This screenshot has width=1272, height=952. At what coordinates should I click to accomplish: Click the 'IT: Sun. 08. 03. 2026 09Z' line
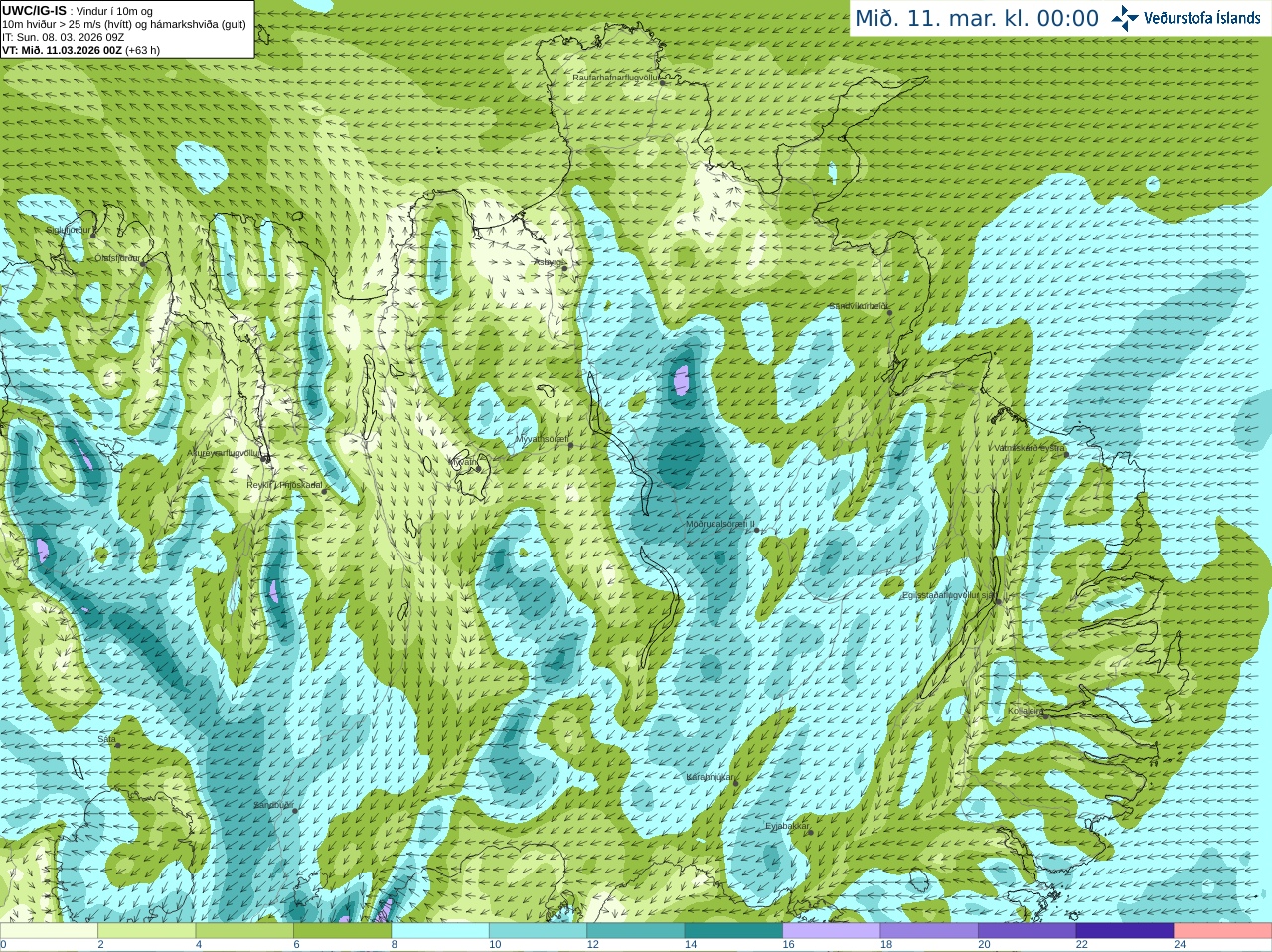click(x=63, y=37)
